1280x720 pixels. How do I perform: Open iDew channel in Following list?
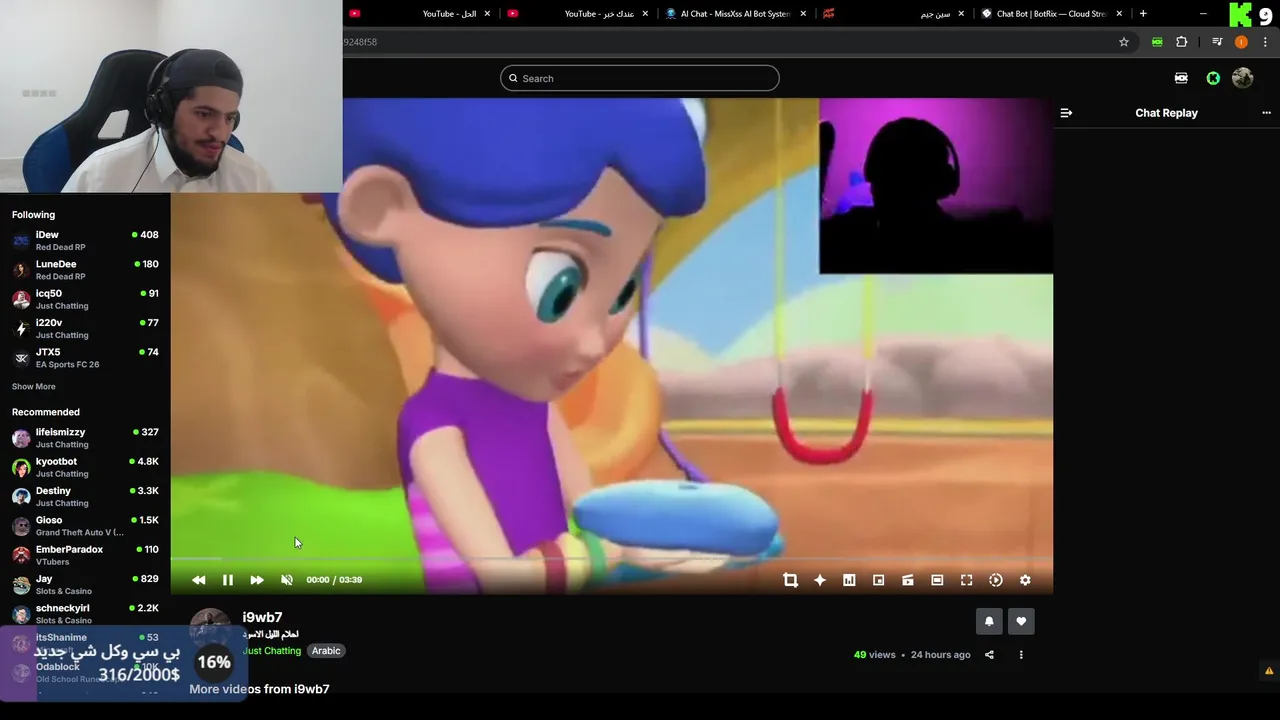click(85, 240)
